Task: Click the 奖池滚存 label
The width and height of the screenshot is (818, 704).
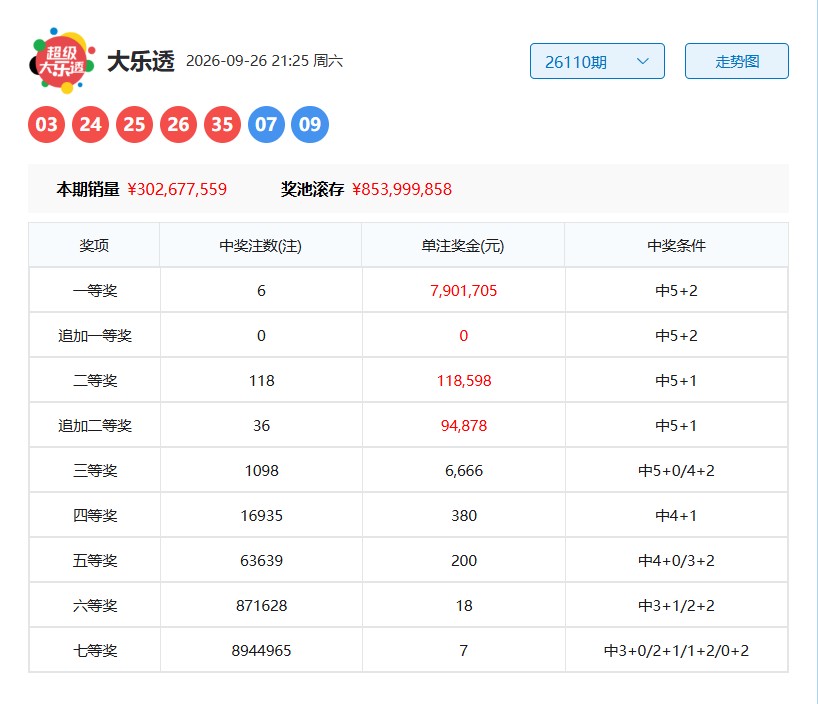Action: pyautogui.click(x=312, y=189)
